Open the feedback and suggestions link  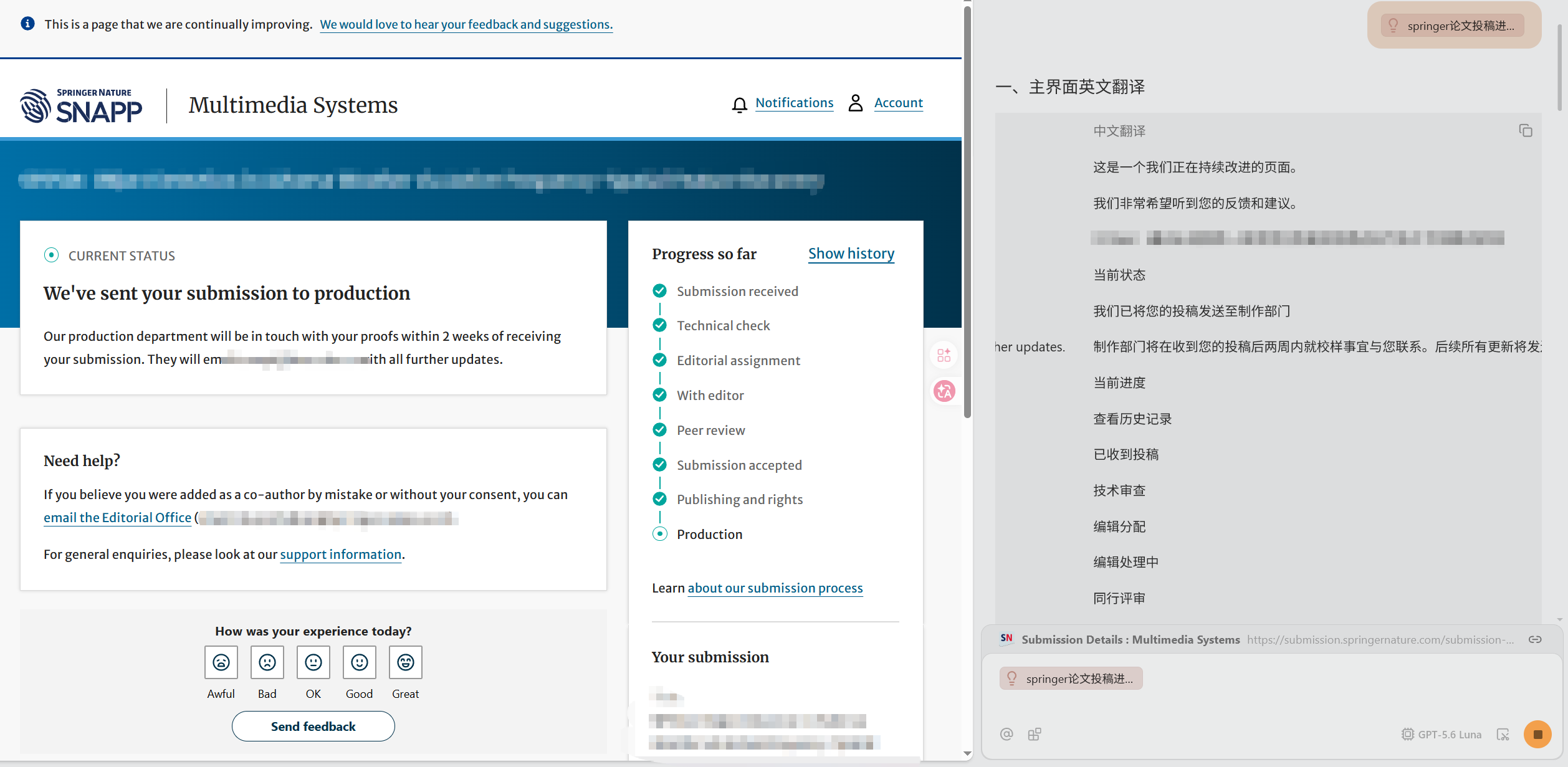pyautogui.click(x=466, y=24)
